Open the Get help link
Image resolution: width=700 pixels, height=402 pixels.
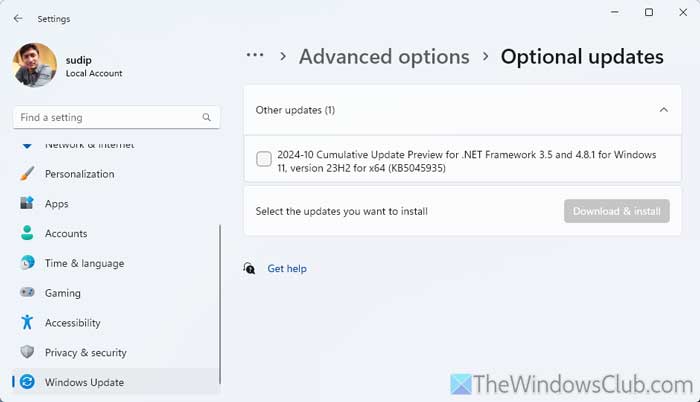click(287, 268)
